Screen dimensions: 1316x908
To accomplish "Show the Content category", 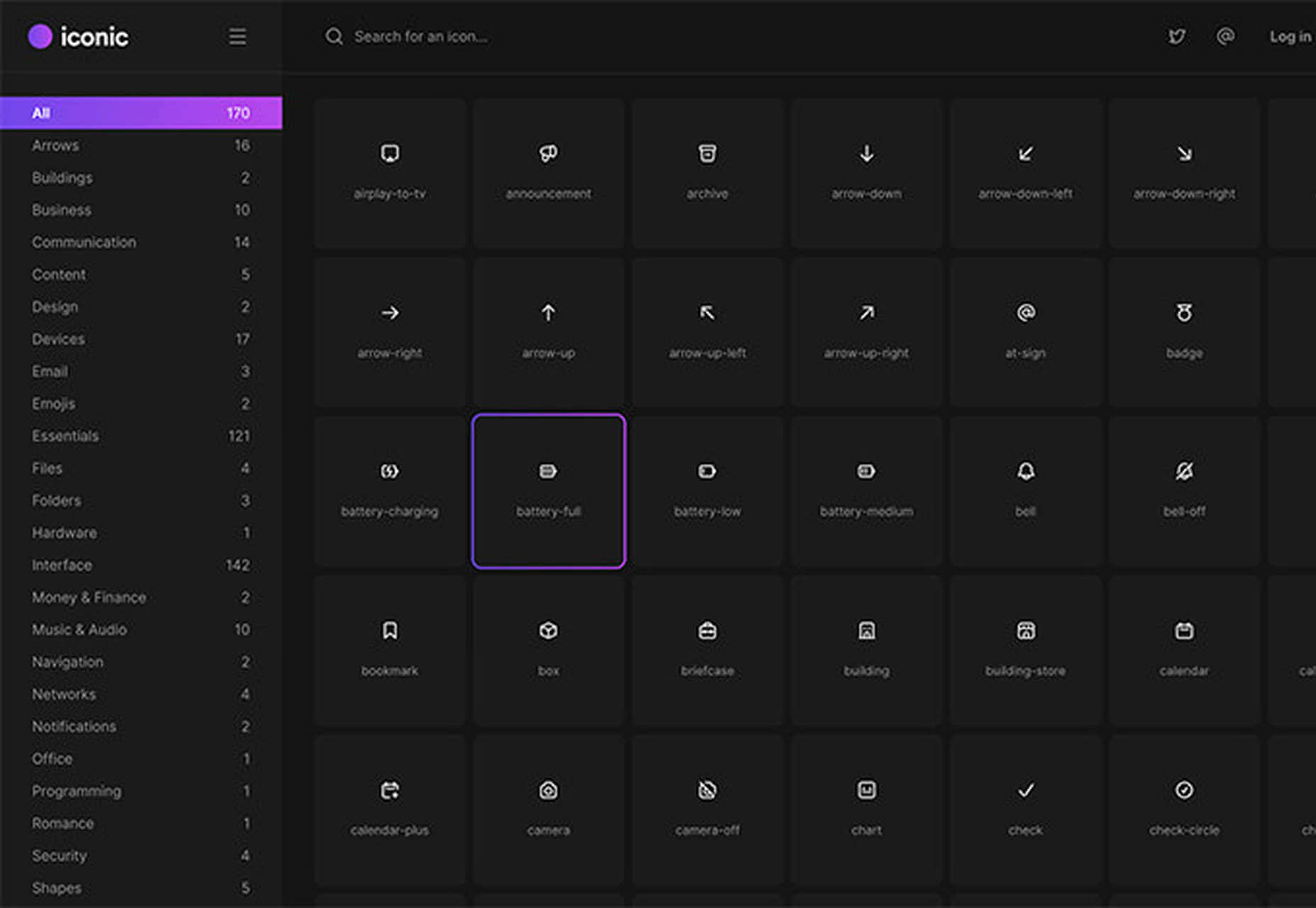I will click(x=141, y=275).
